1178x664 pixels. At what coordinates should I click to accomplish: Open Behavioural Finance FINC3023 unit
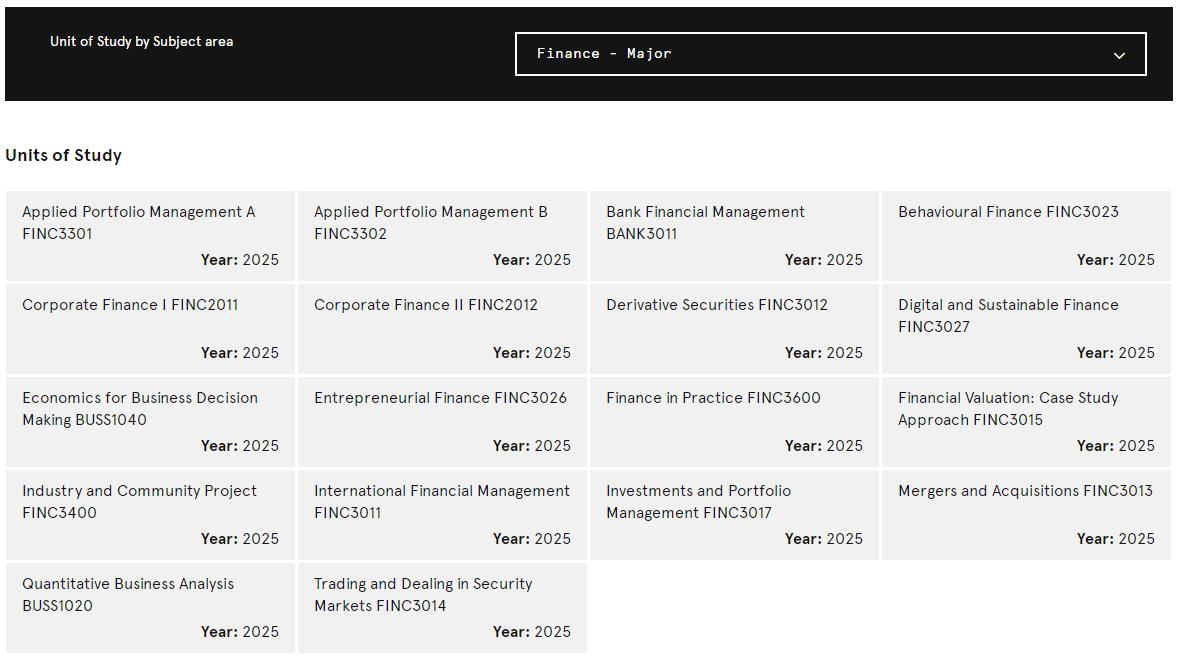tap(1026, 236)
